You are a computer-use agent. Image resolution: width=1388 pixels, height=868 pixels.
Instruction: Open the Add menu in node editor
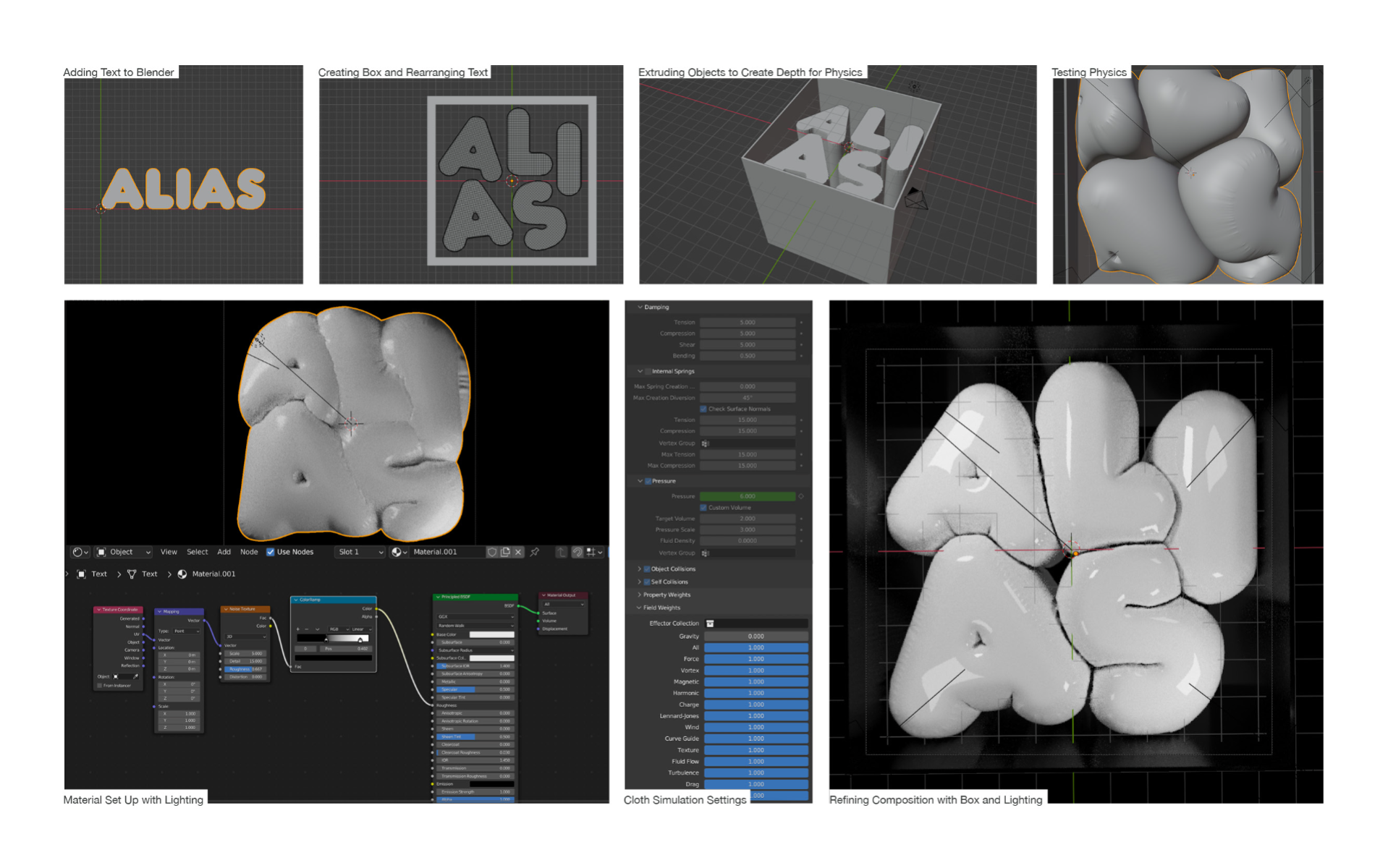click(224, 552)
